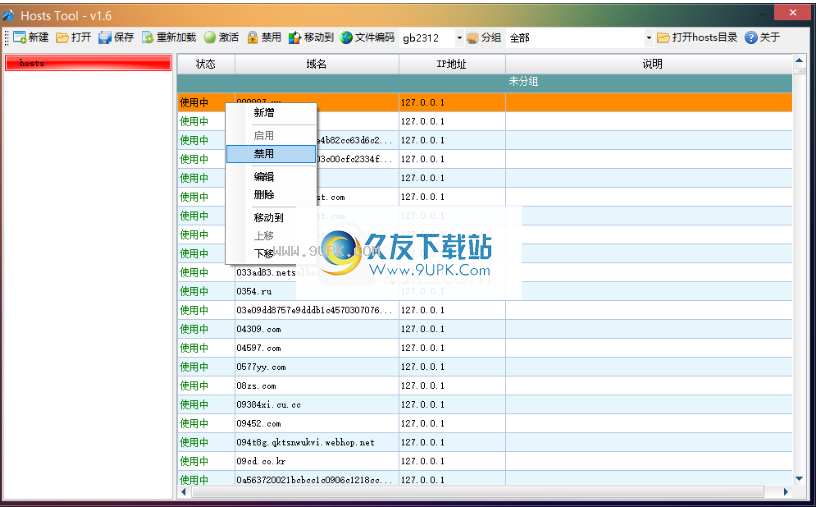The height and width of the screenshot is (507, 819).
Task: Click the 关于 (About) question mark icon
Action: [751, 38]
